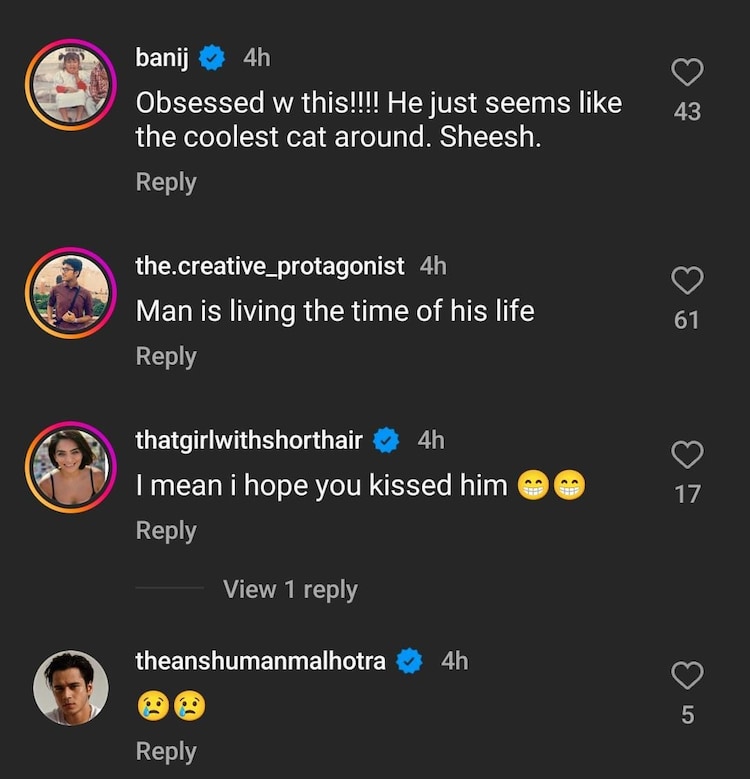Click theanshumanmalhotra's blue verified badge

(410, 661)
